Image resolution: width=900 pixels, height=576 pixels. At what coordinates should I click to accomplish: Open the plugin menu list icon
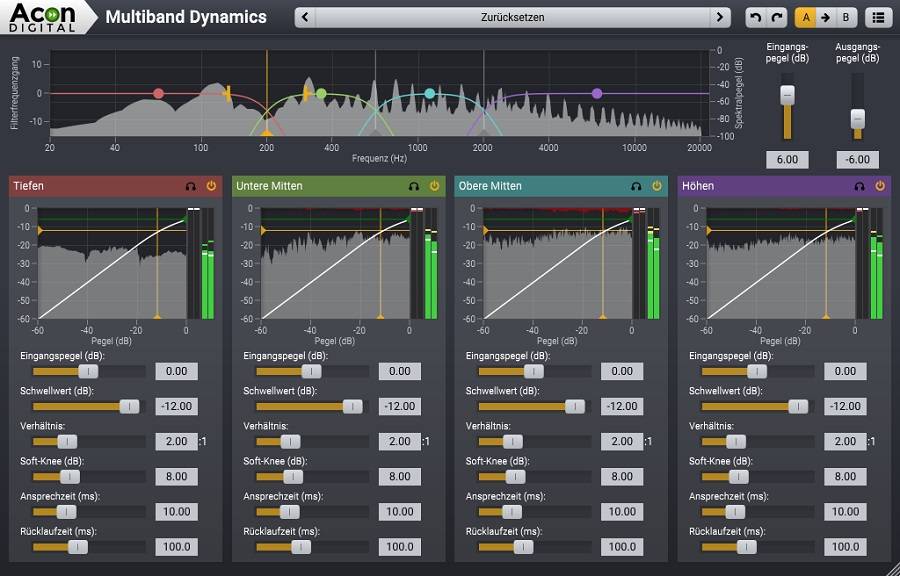(x=877, y=17)
